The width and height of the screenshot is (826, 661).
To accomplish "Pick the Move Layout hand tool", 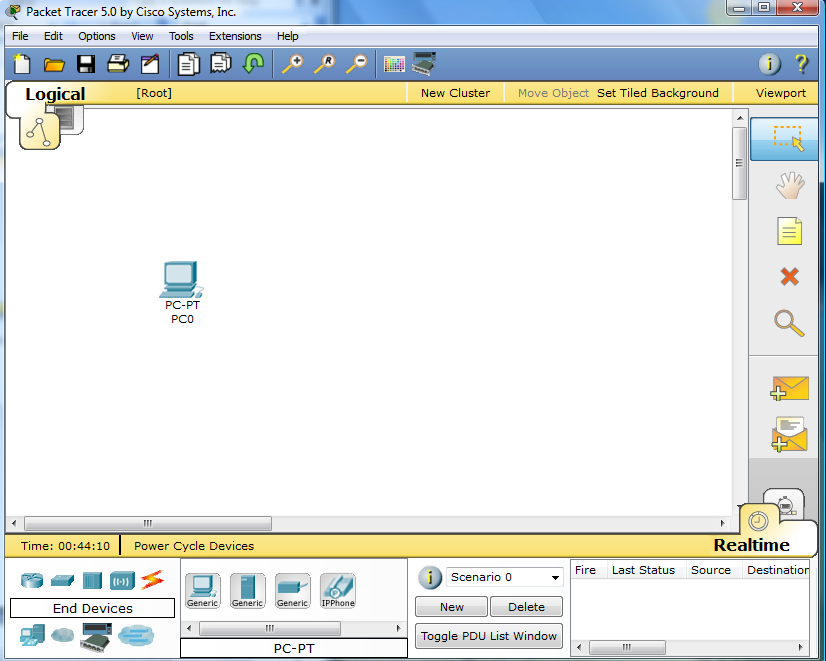I will (790, 185).
